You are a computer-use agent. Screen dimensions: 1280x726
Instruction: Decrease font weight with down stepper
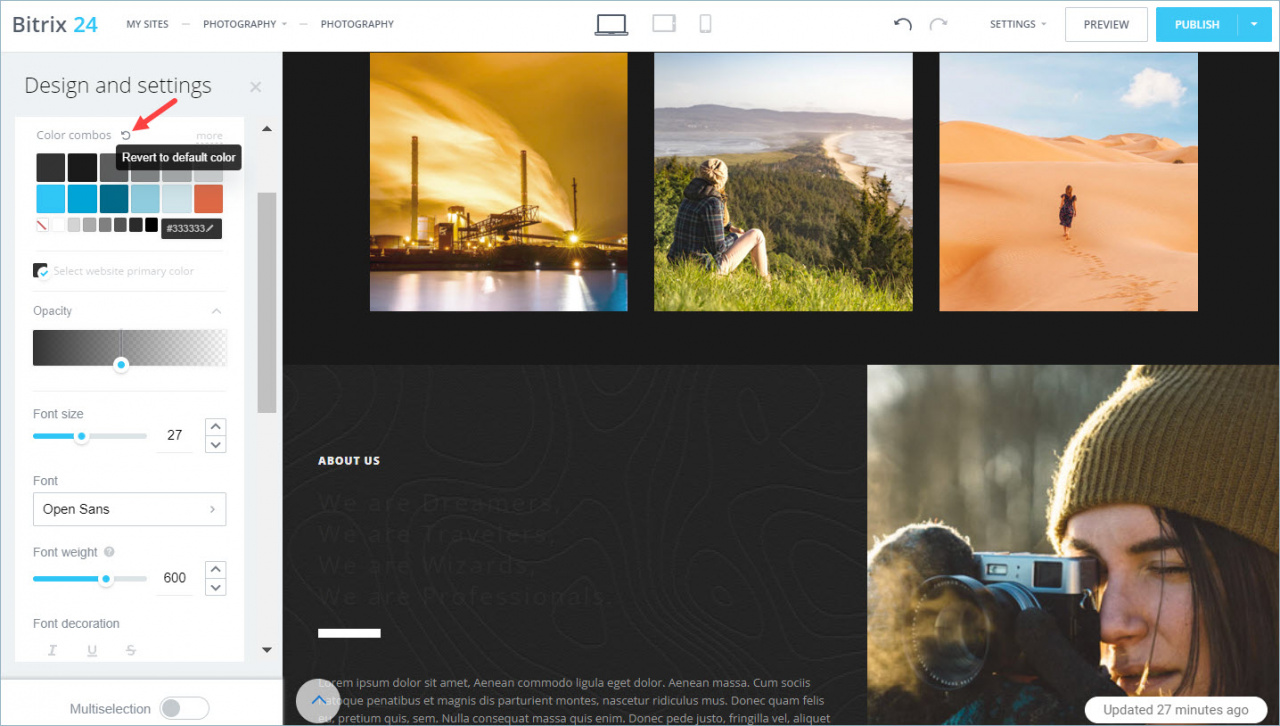pyautogui.click(x=215, y=587)
